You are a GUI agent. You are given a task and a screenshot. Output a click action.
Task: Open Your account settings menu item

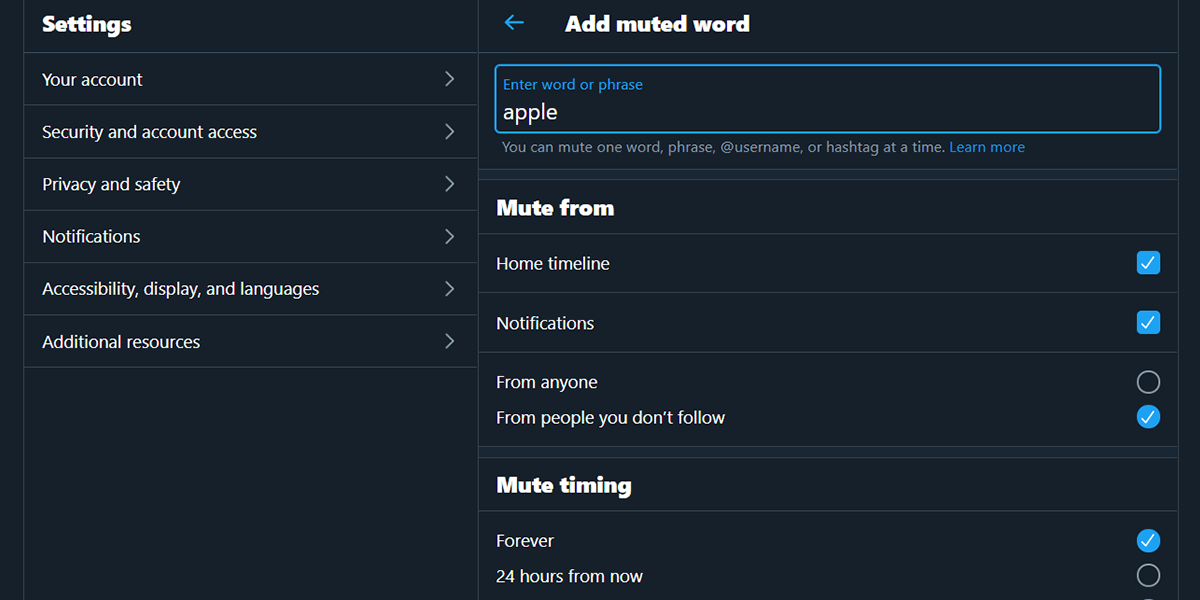(93, 80)
